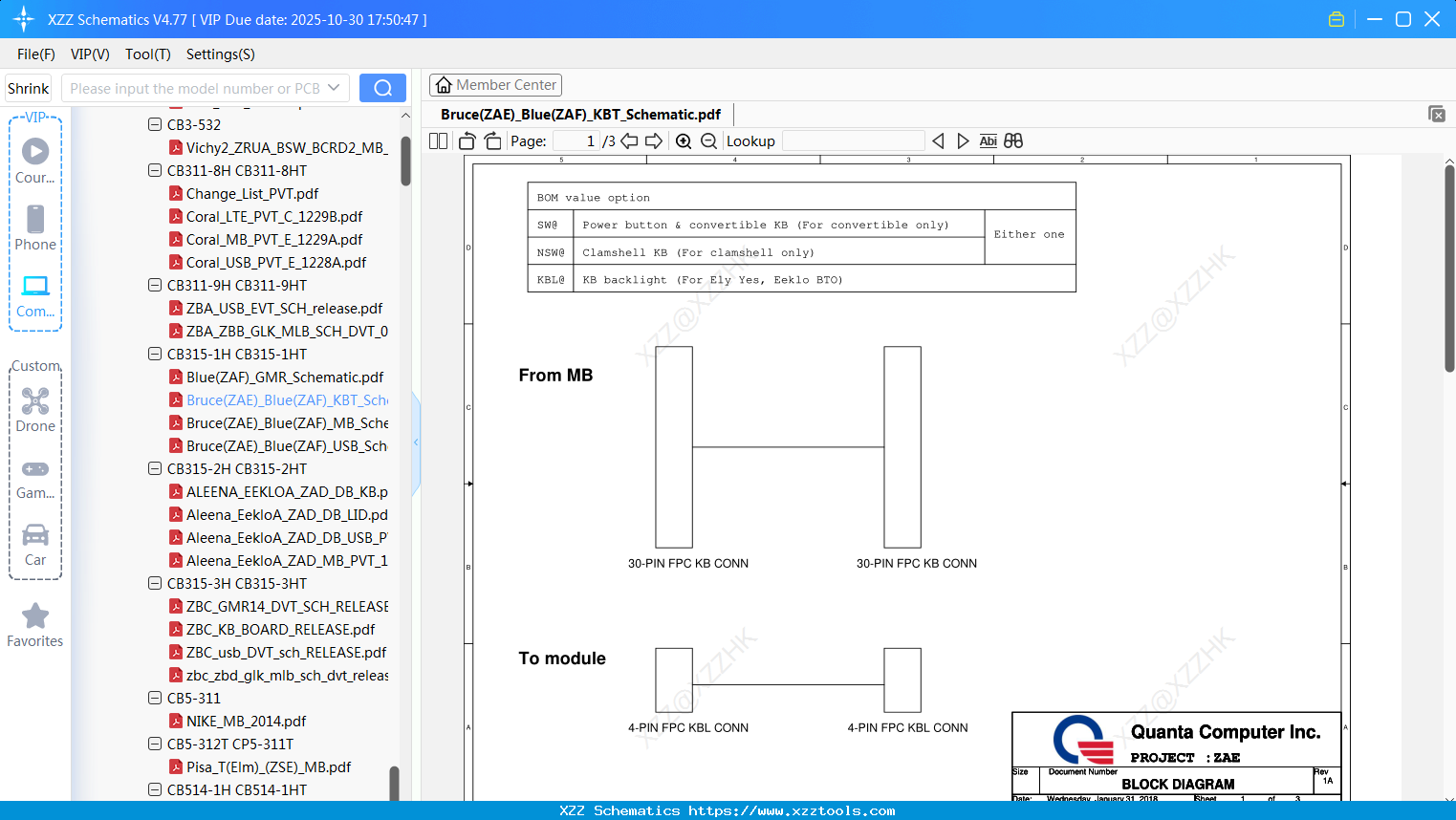
Task: Collapse the CB315-3H CB315-3HT folder
Action: 155,583
